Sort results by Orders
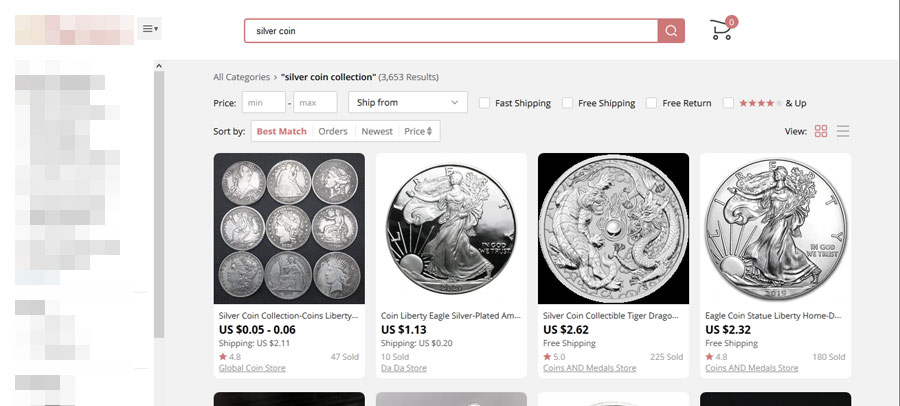 tap(333, 132)
